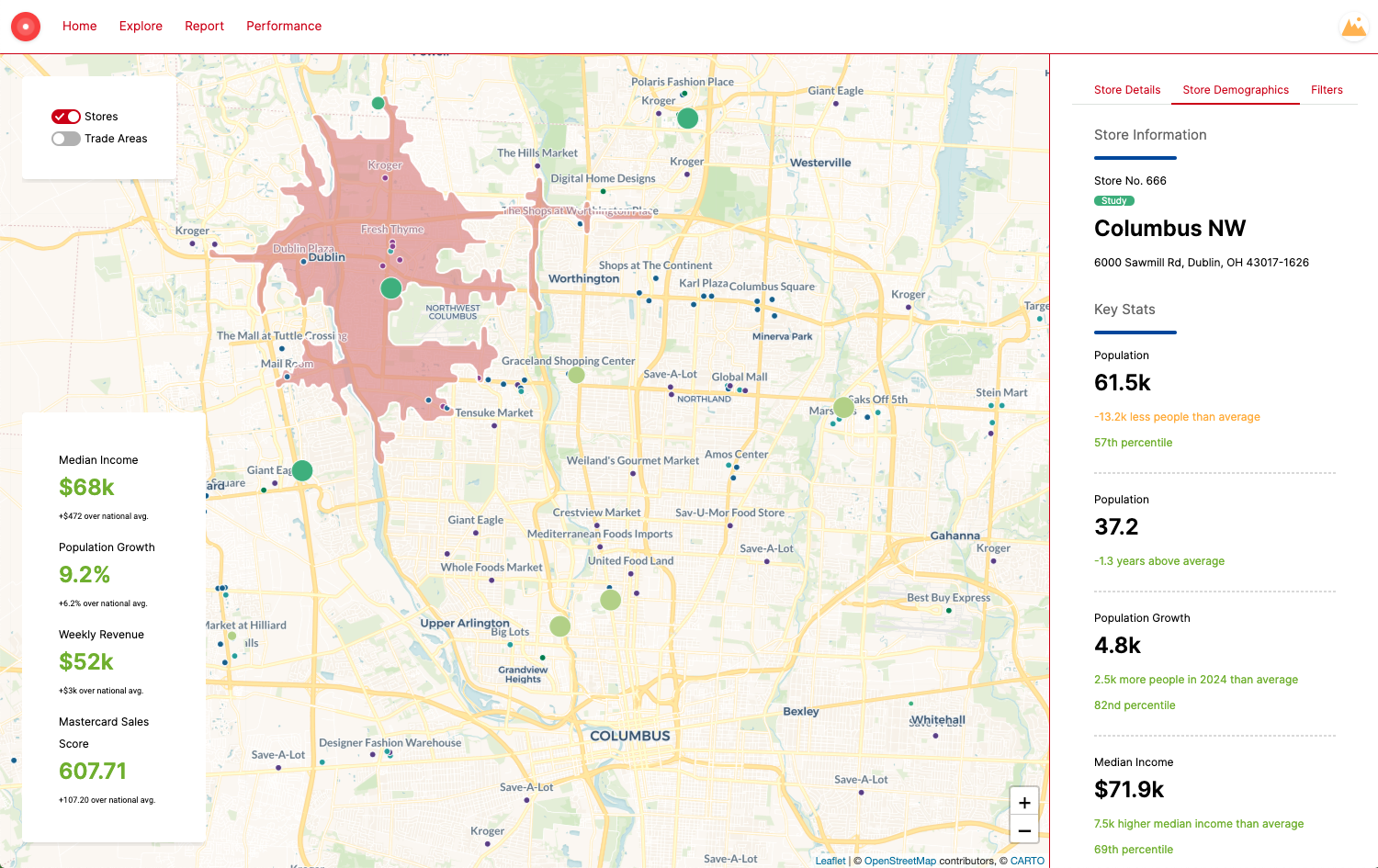Open the Report page

click(204, 26)
